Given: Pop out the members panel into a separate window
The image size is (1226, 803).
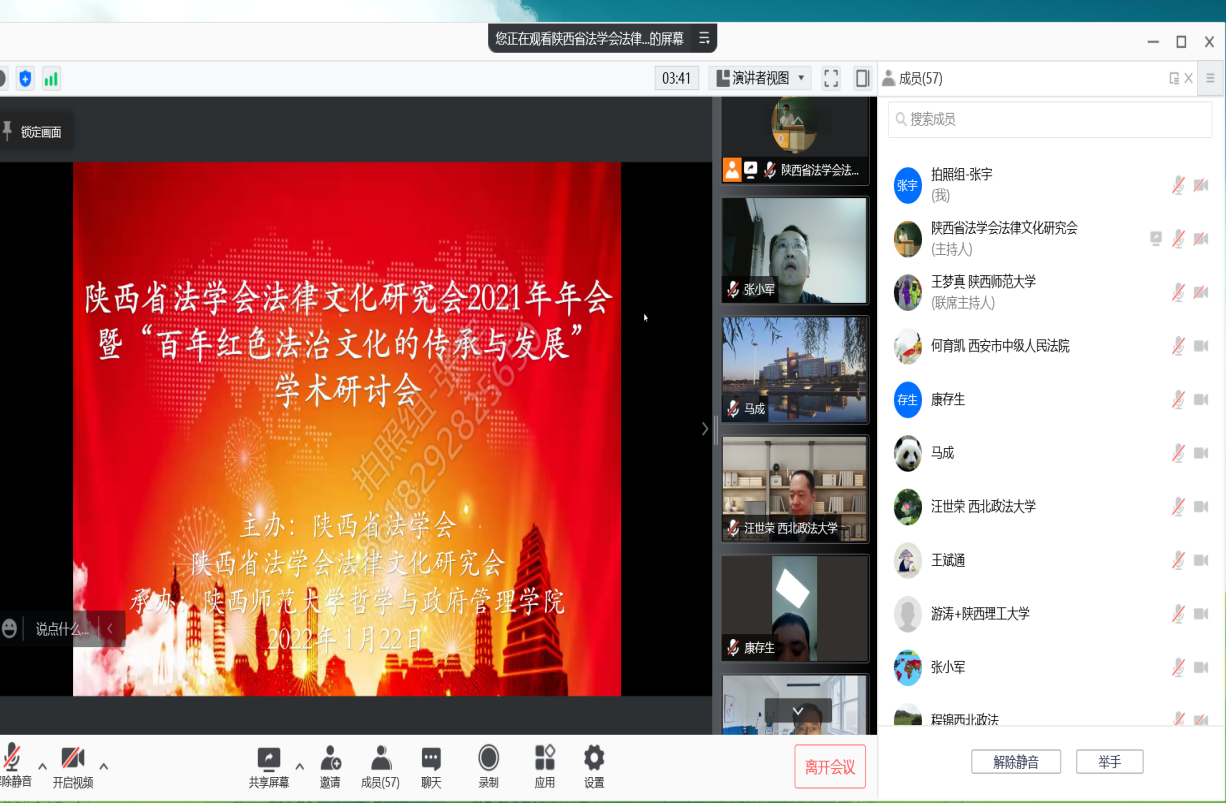Looking at the screenshot, I should (1174, 78).
